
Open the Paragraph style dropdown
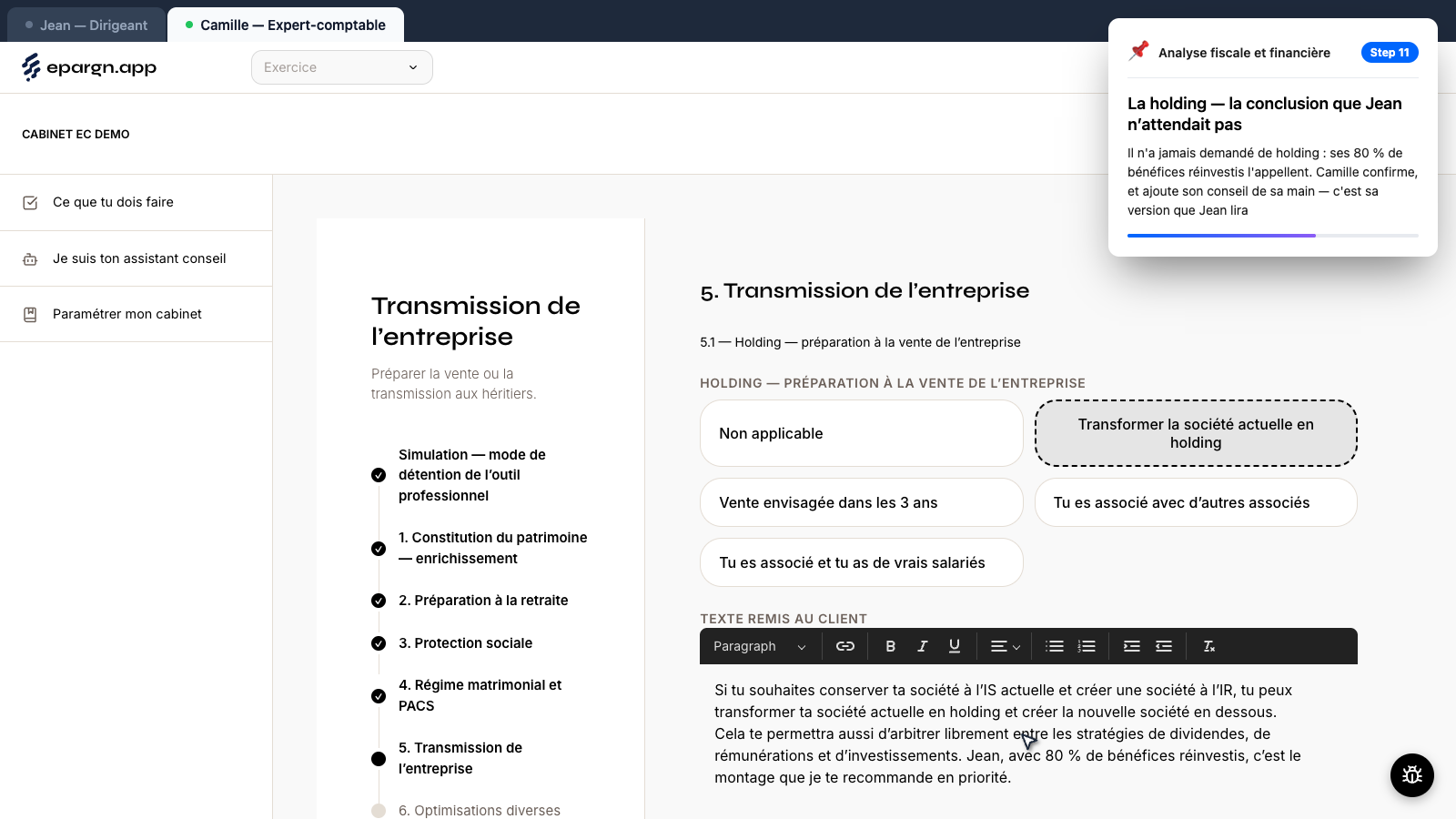click(x=760, y=646)
